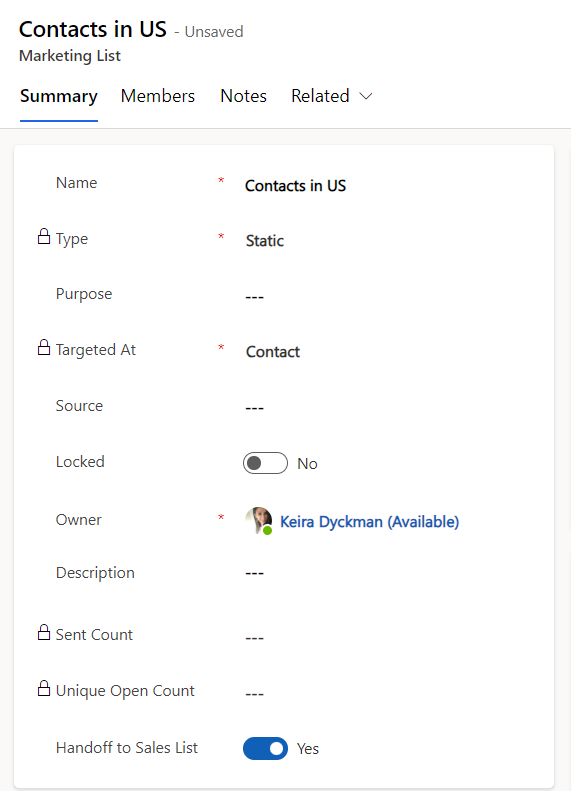This screenshot has height=791, width=571.
Task: Click the lock icon beside Unique Open Count
Action: 44,688
